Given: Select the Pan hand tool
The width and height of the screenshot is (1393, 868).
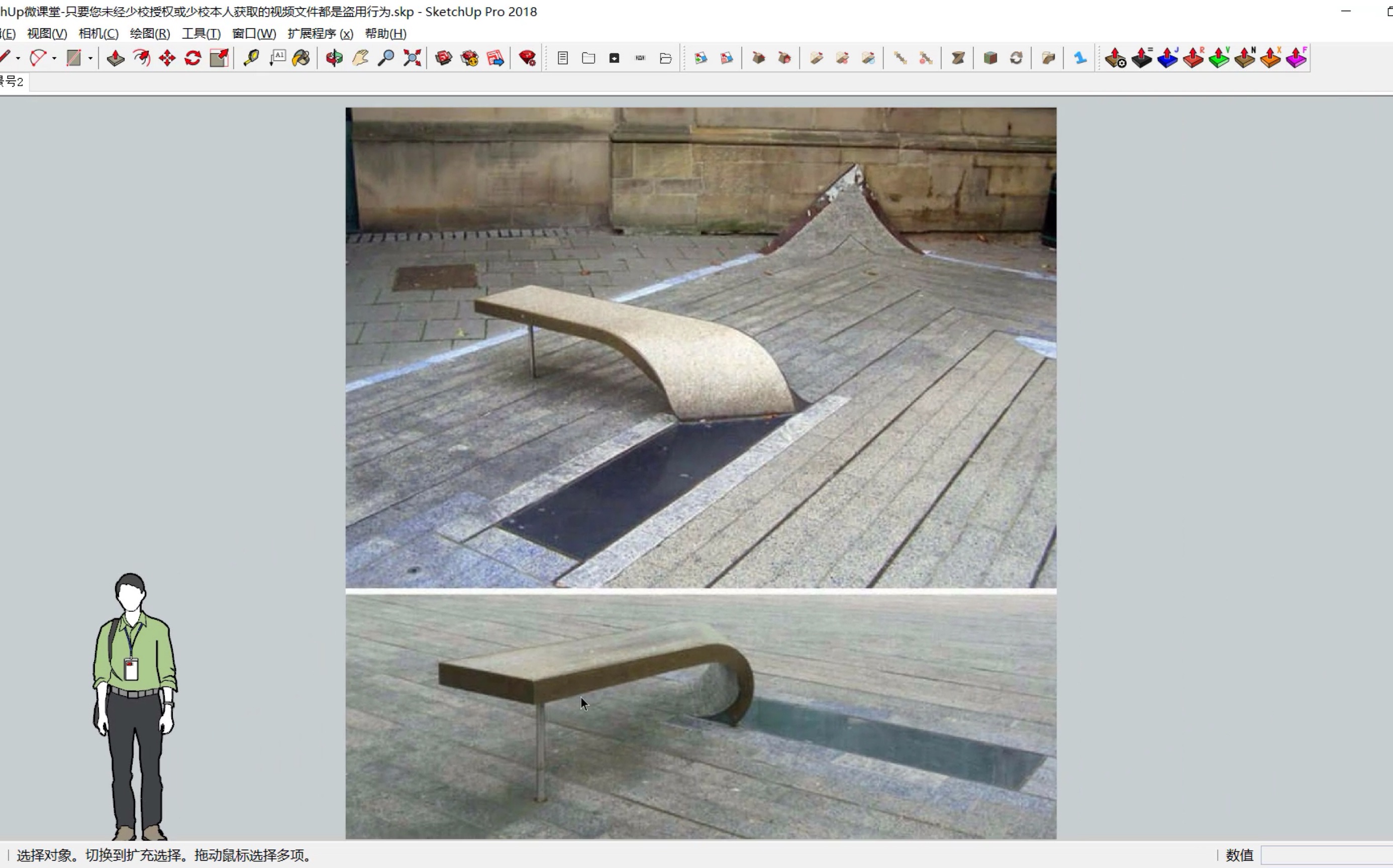Looking at the screenshot, I should tap(360, 58).
